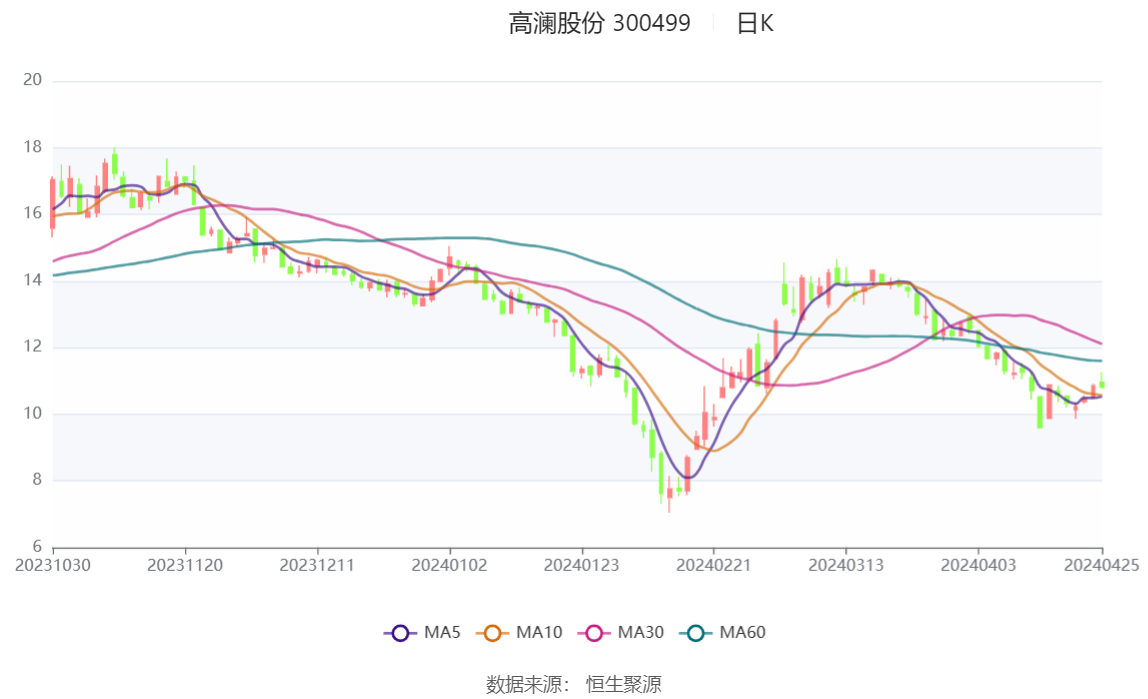Viewport: 1148px width, 699px height.
Task: Select the 20240425 date axis label
Action: [1102, 565]
